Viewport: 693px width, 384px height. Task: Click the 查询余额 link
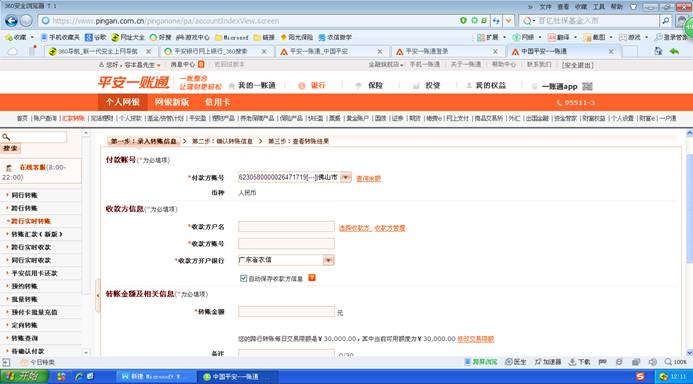pyautogui.click(x=369, y=179)
